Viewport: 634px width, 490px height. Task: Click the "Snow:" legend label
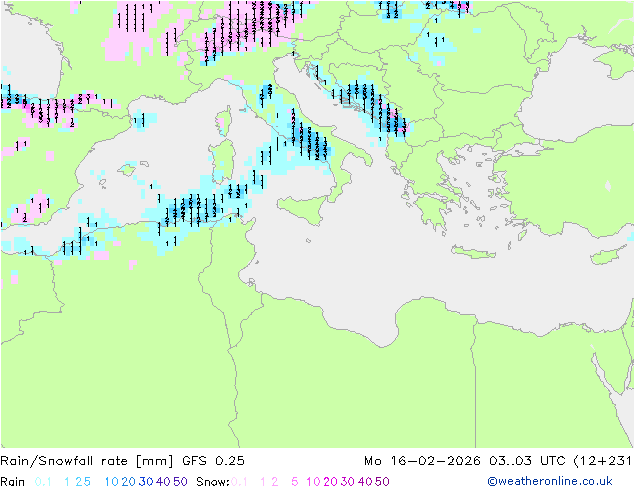pos(213,482)
